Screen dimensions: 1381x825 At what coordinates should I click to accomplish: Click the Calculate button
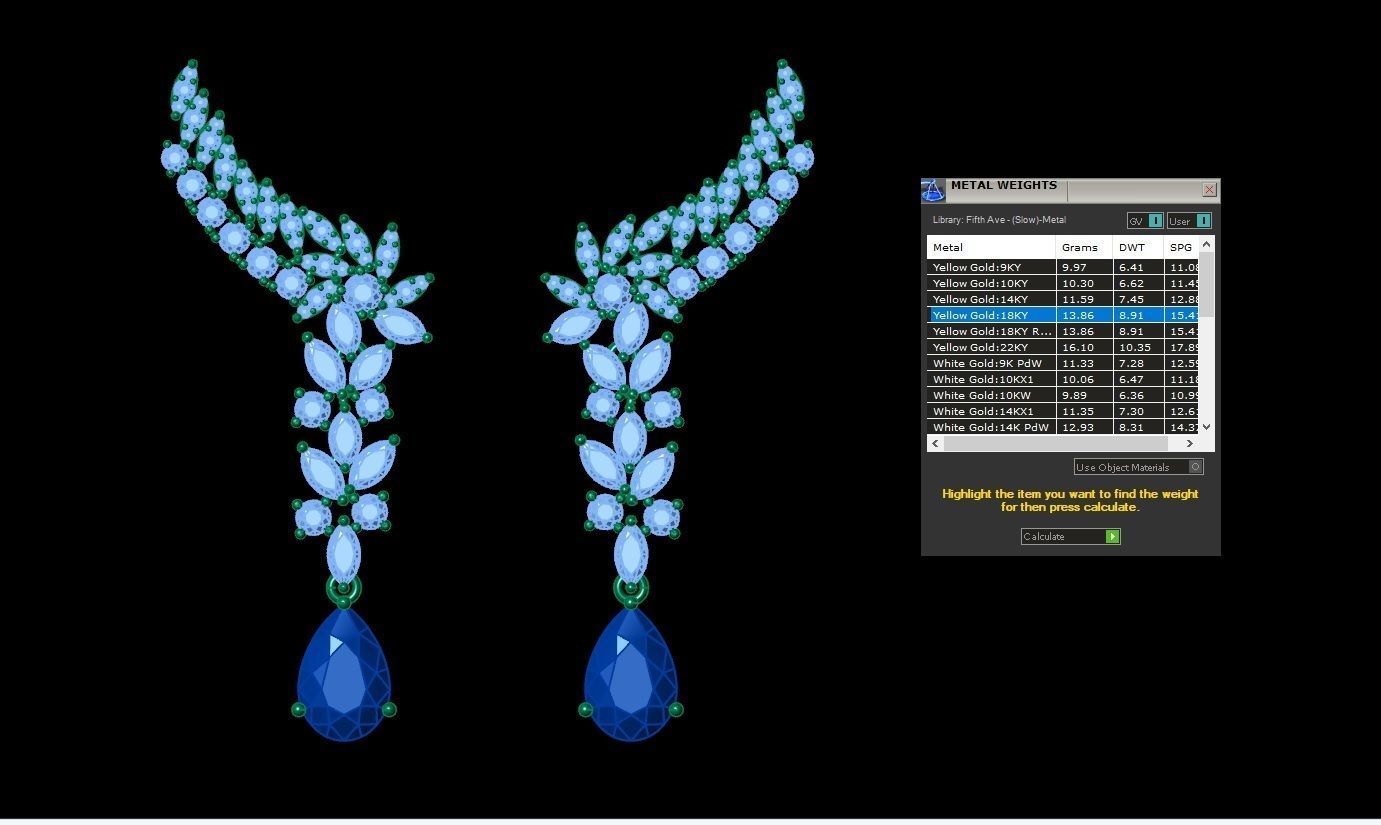pyautogui.click(x=1070, y=537)
